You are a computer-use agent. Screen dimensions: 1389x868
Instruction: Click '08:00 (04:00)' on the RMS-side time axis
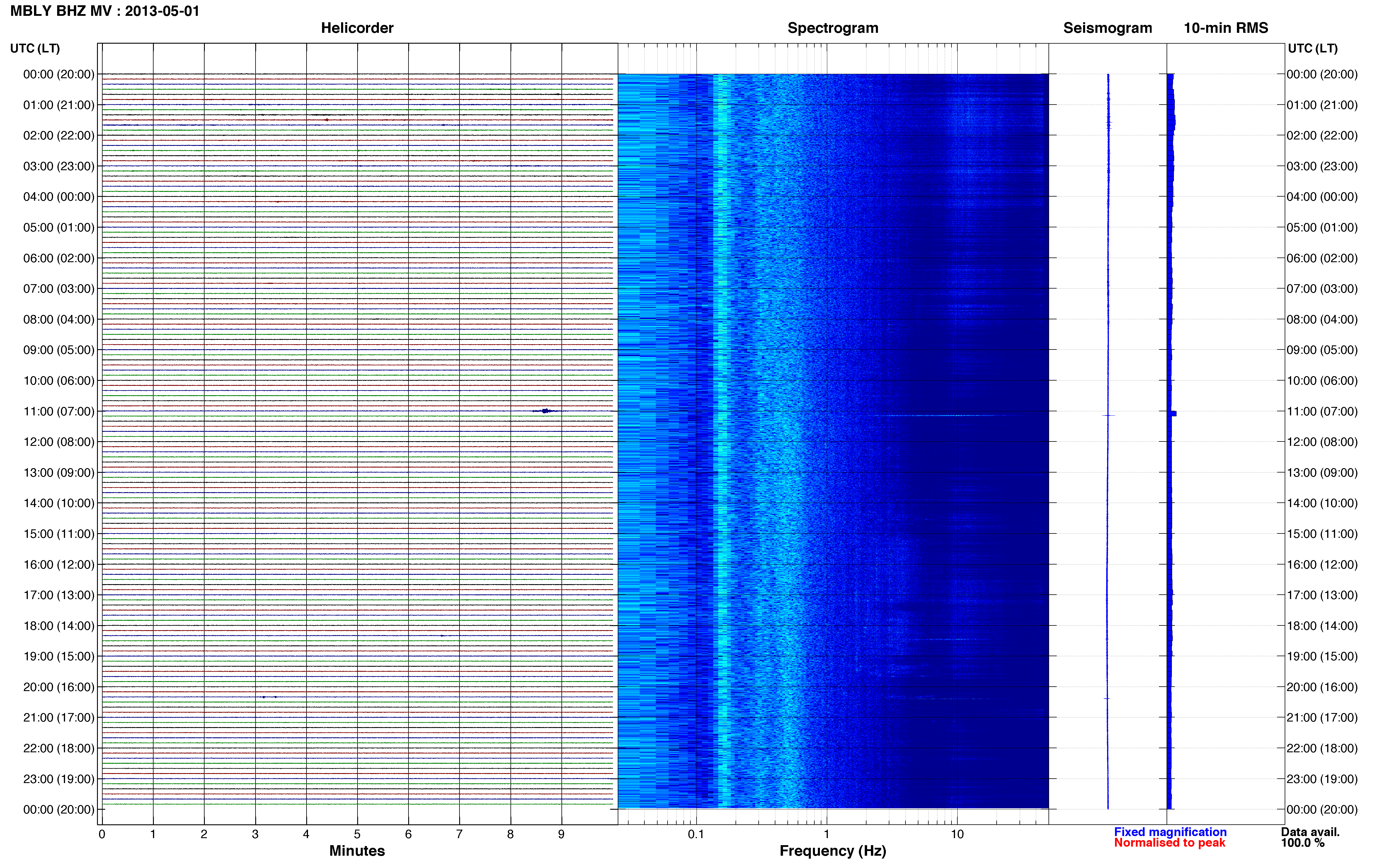coord(1322,319)
